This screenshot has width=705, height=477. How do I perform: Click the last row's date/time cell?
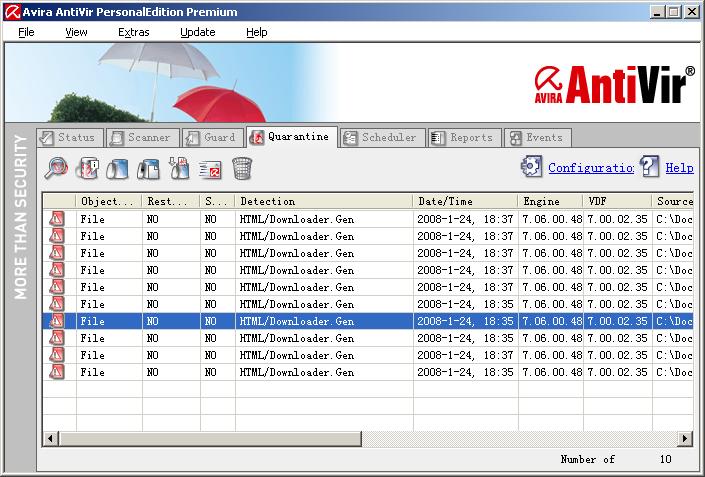[465, 372]
